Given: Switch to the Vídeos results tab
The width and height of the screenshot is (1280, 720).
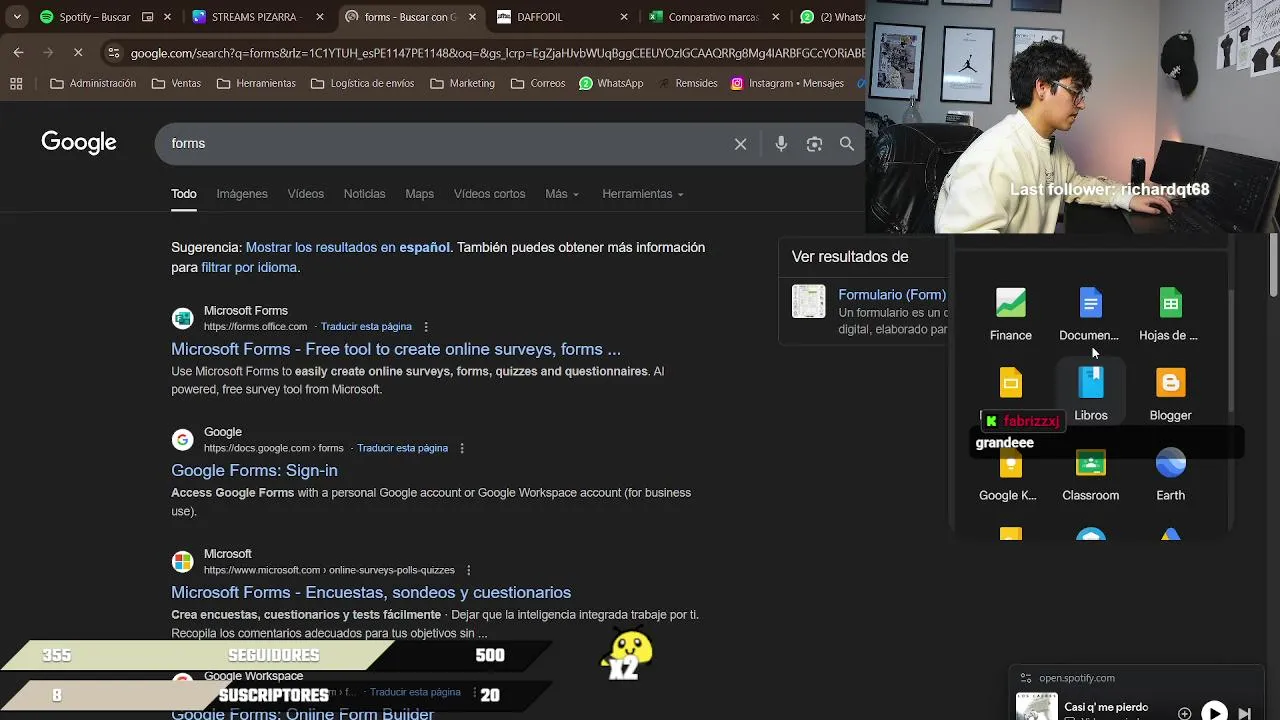Looking at the screenshot, I should pyautogui.click(x=305, y=194).
